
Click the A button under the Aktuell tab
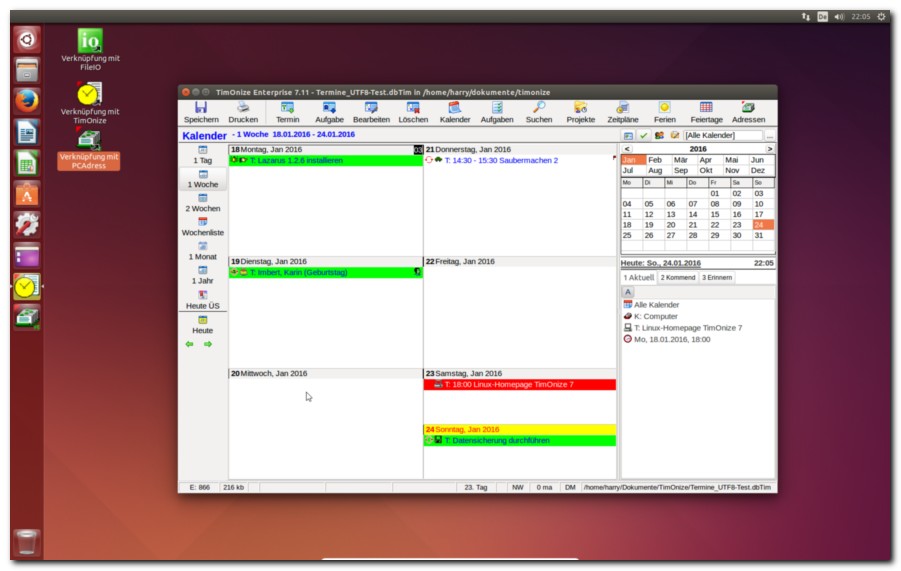pyautogui.click(x=628, y=292)
